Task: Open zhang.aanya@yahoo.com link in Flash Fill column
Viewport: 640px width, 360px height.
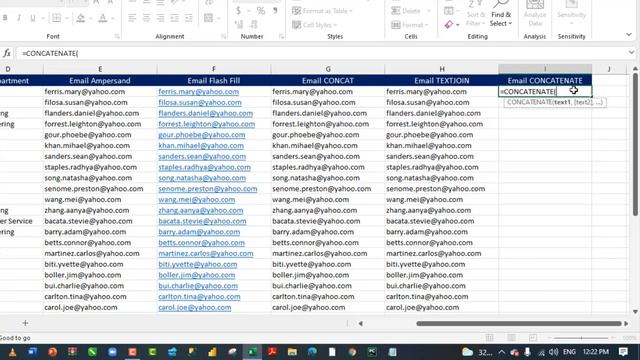Action: (x=201, y=210)
